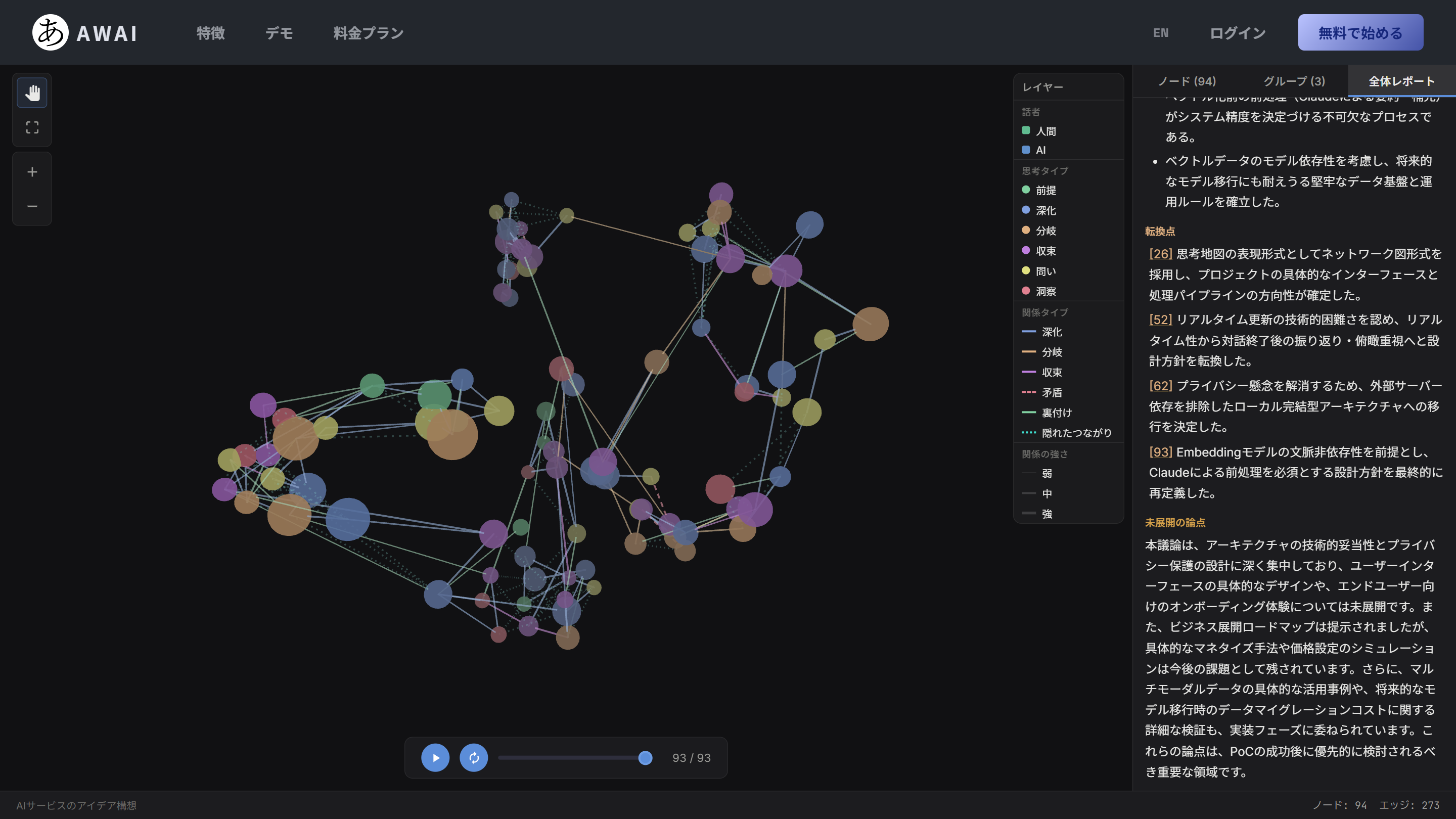
Task: Click the 無料で始める button
Action: tap(1360, 33)
